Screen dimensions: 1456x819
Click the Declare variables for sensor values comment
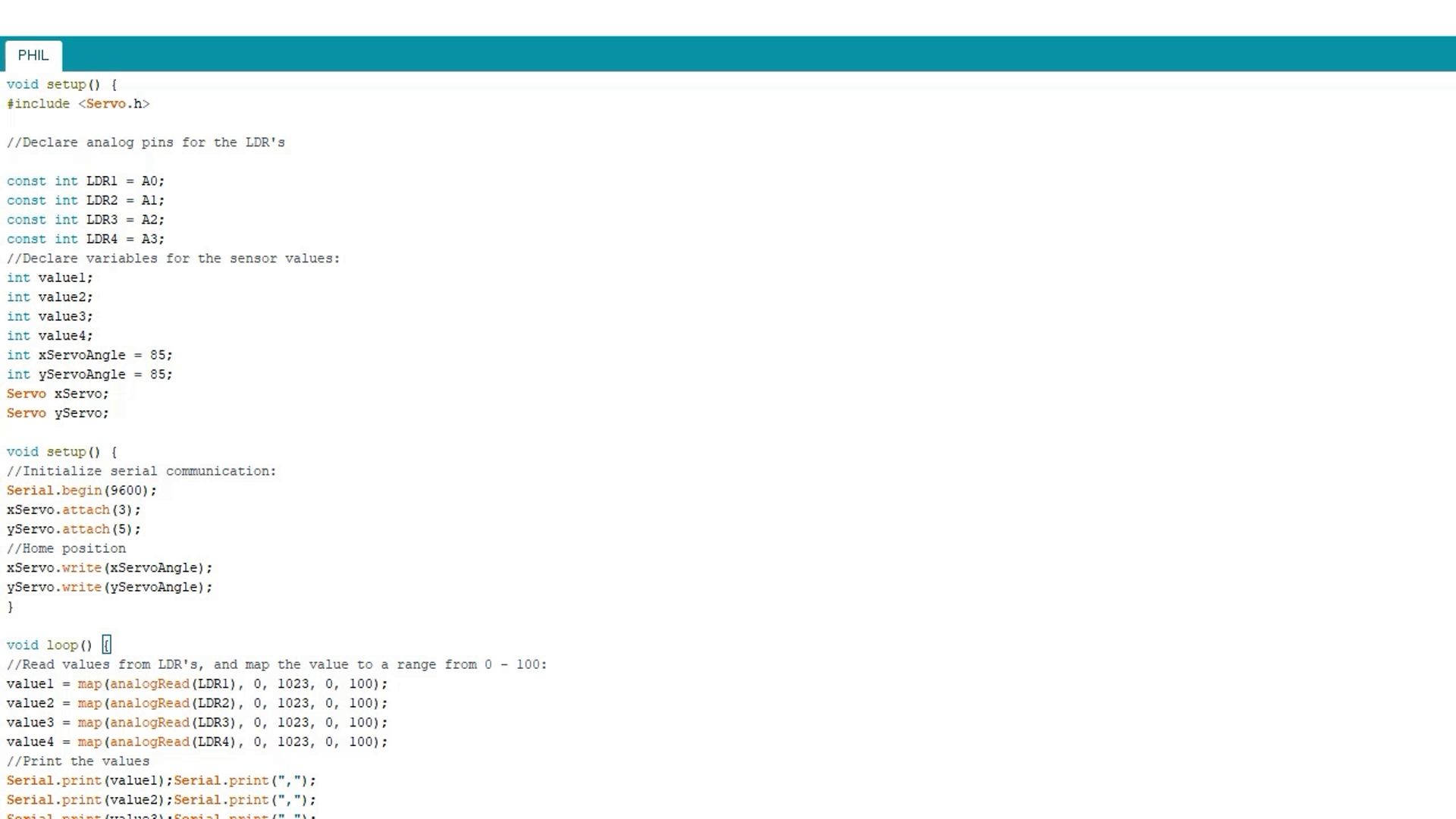174,259
